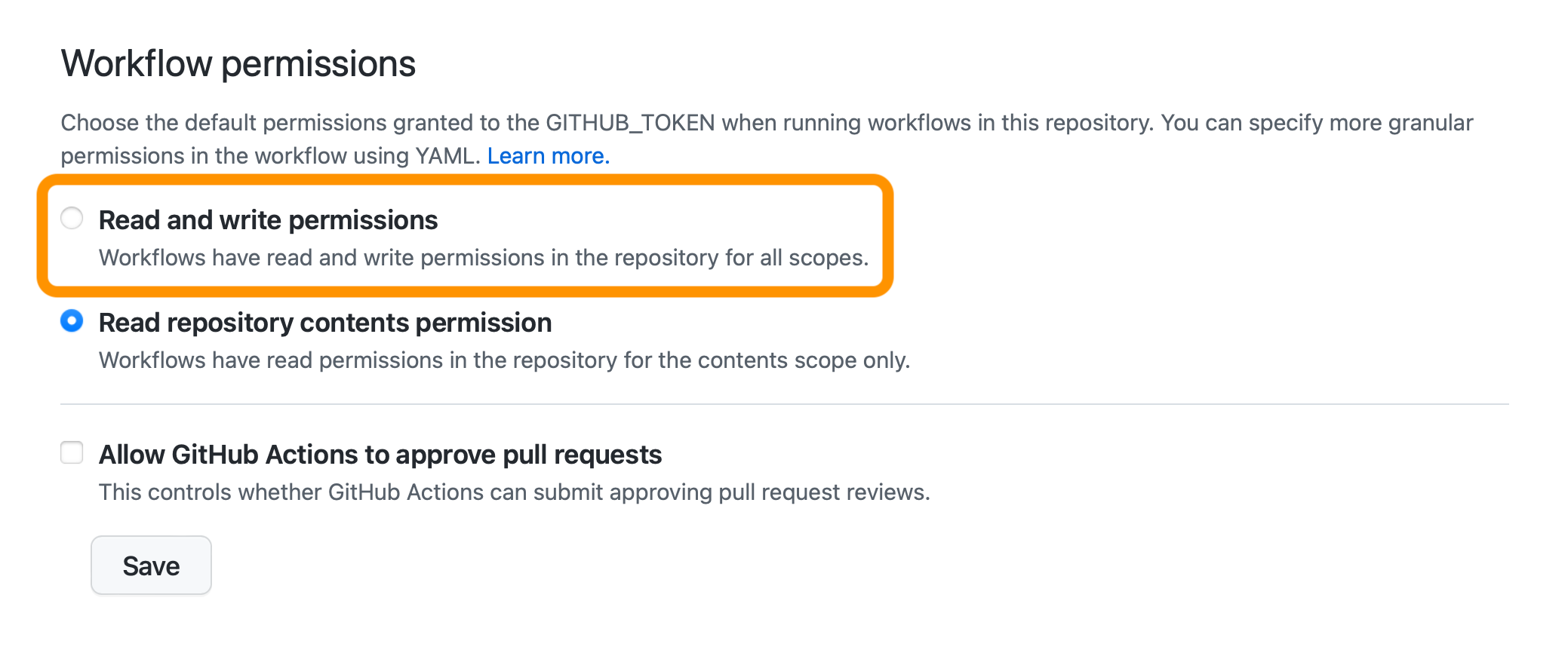
Task: Click the Workflow permissions heading
Action: (238, 63)
